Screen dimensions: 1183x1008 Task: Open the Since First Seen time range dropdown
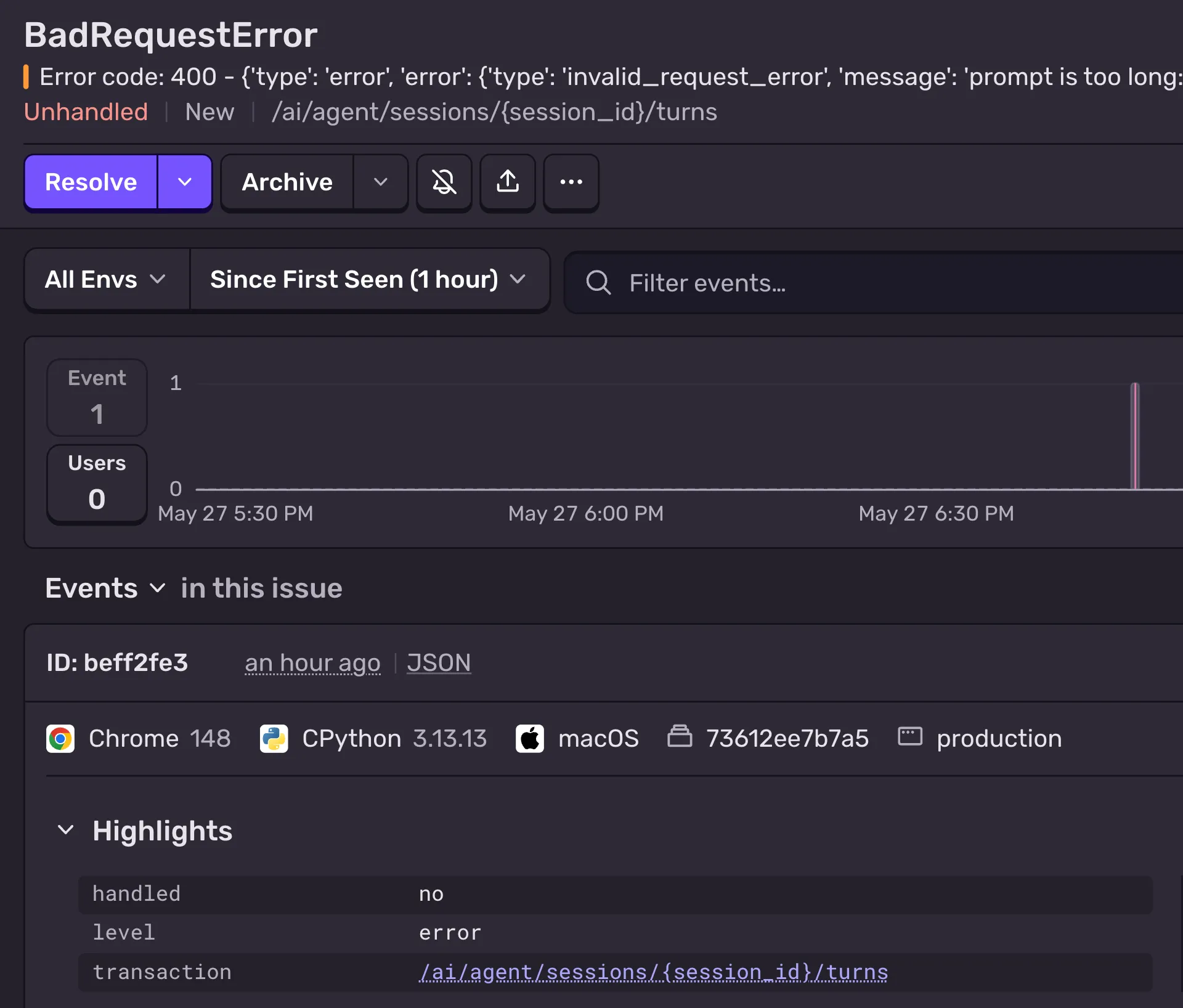point(369,280)
